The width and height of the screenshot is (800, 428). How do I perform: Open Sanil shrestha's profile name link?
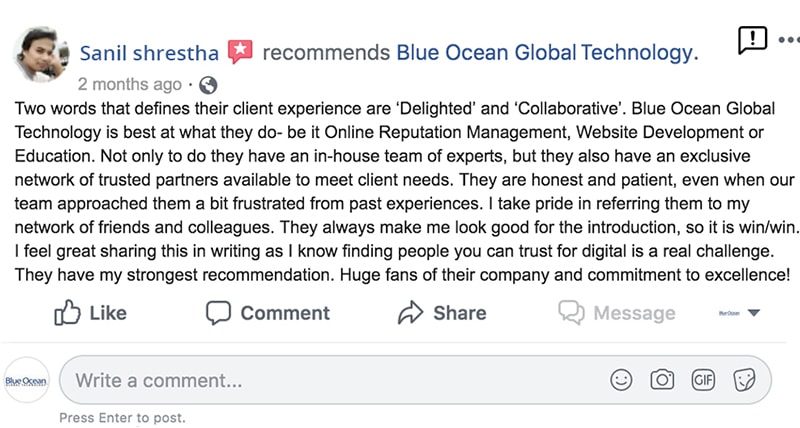[150, 52]
